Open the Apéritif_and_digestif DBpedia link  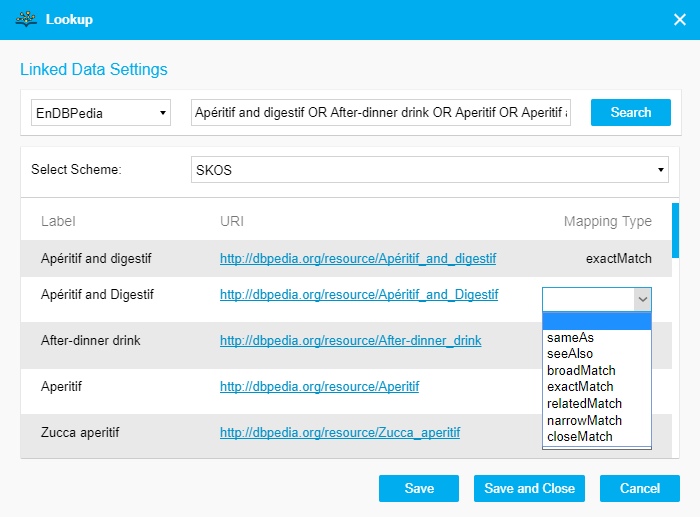[358, 259]
